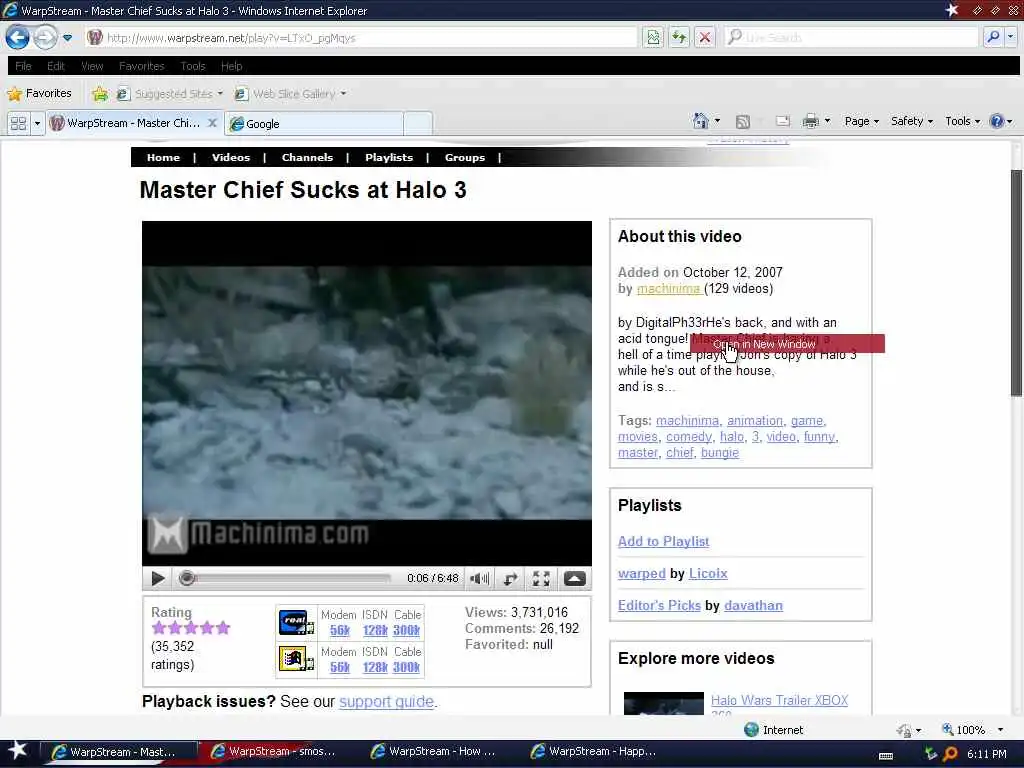Click the Home icon in command bar

[701, 121]
